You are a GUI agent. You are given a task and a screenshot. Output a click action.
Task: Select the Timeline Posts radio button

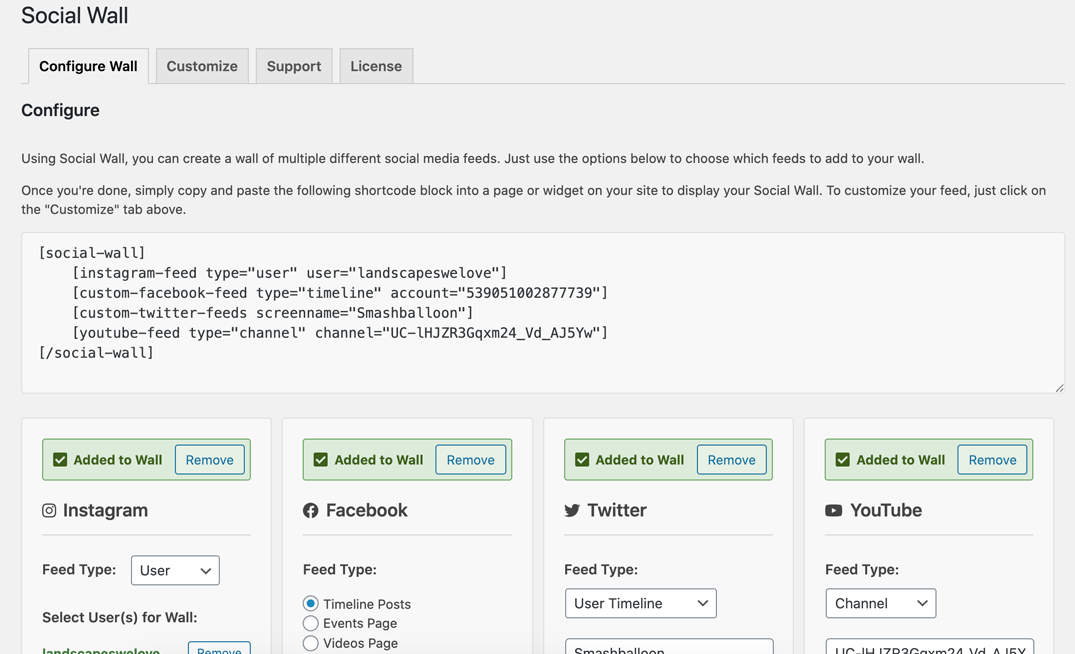[x=309, y=603]
